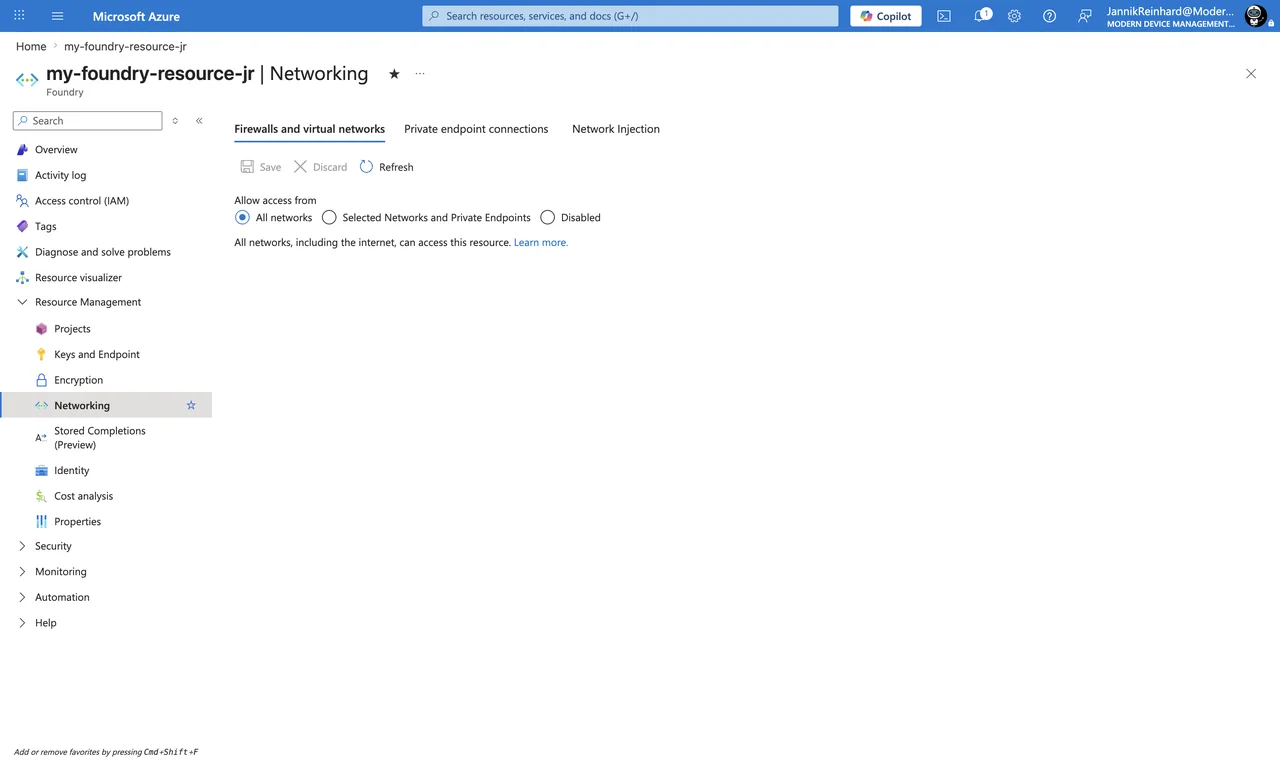Favorite Networking with the sidebar star

(191, 406)
